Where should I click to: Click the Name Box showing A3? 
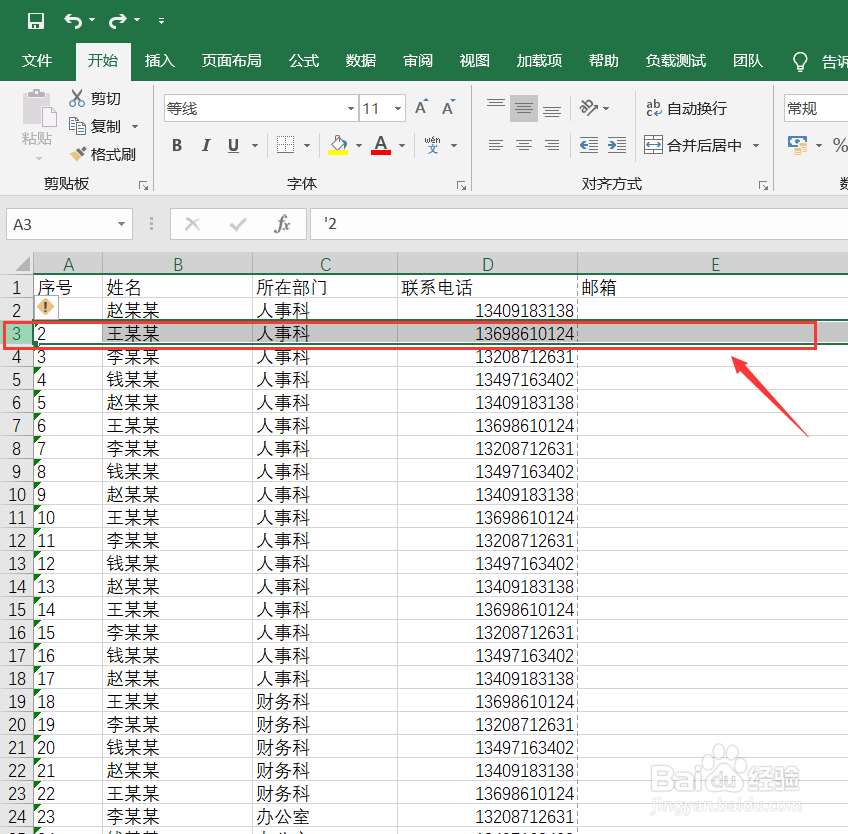69,224
